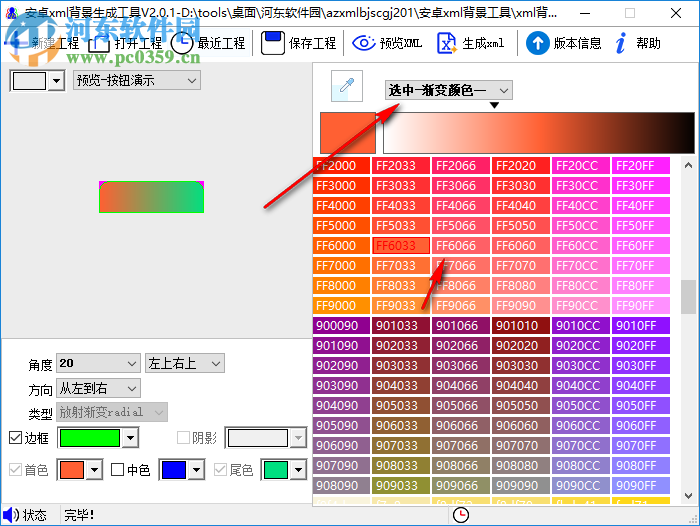Open the 角度 angle dropdown showing 20
The image size is (700, 526).
click(x=97, y=363)
